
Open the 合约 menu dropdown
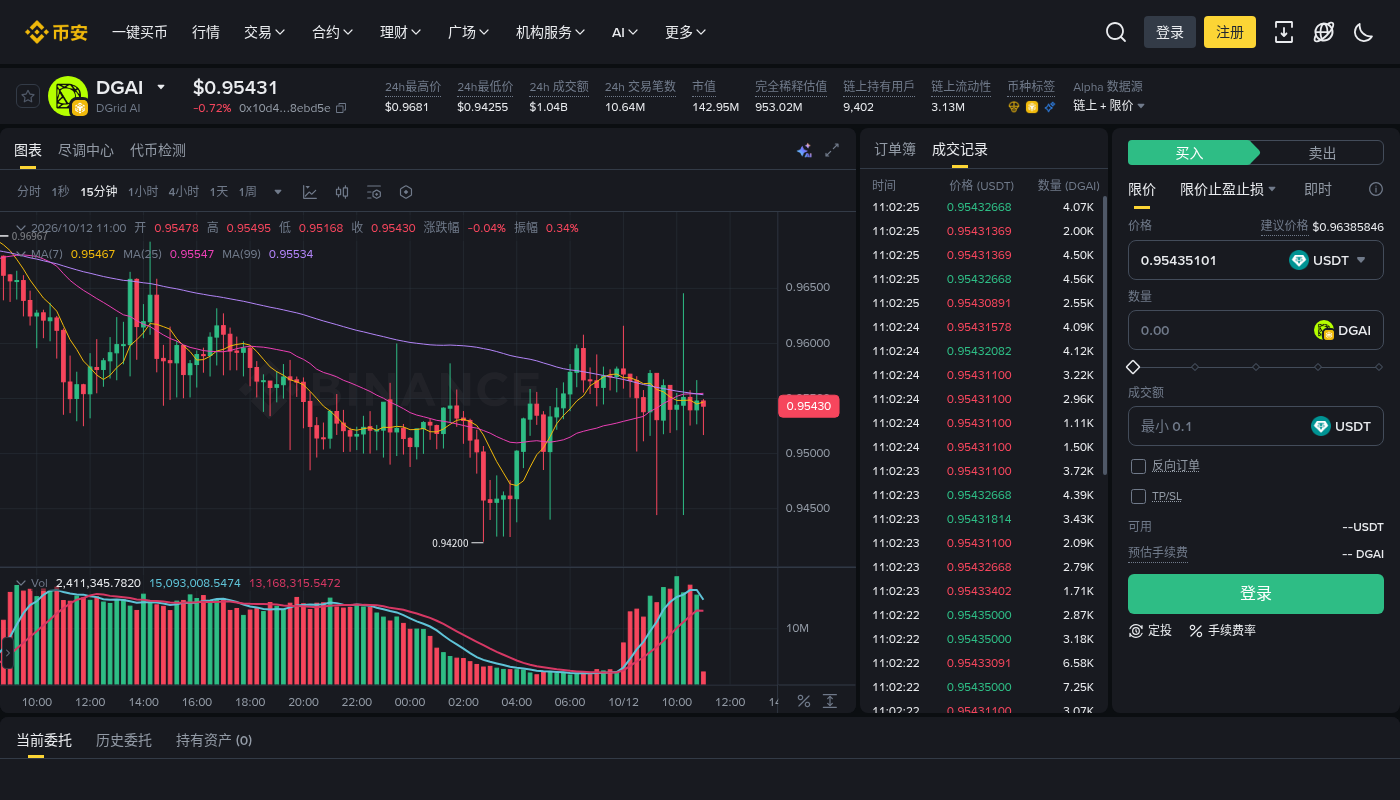click(x=332, y=32)
